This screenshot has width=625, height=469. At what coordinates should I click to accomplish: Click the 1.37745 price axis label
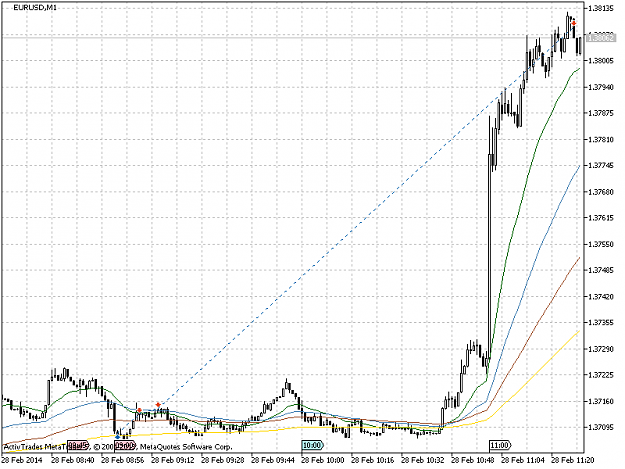pos(601,165)
